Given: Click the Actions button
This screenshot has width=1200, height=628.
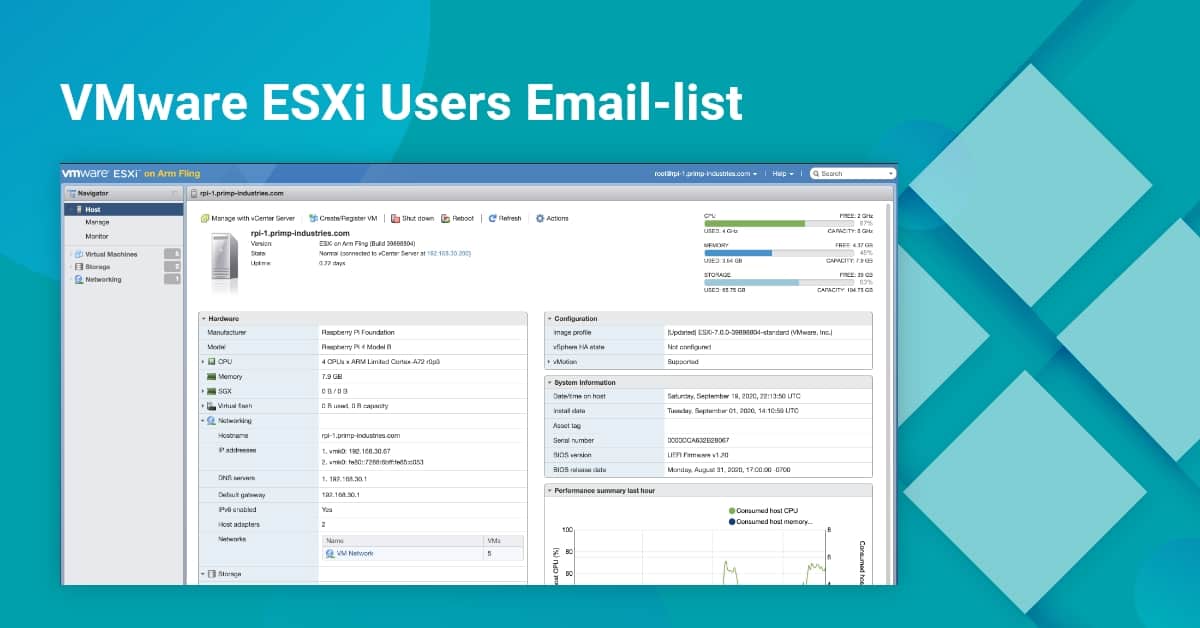Looking at the screenshot, I should 552,218.
